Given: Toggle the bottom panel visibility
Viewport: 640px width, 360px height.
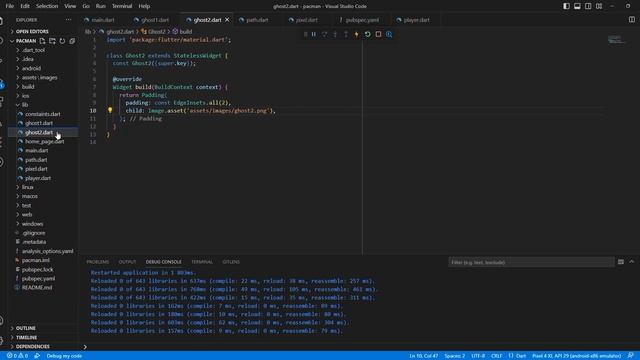Looking at the screenshot, I should [x=577, y=6].
